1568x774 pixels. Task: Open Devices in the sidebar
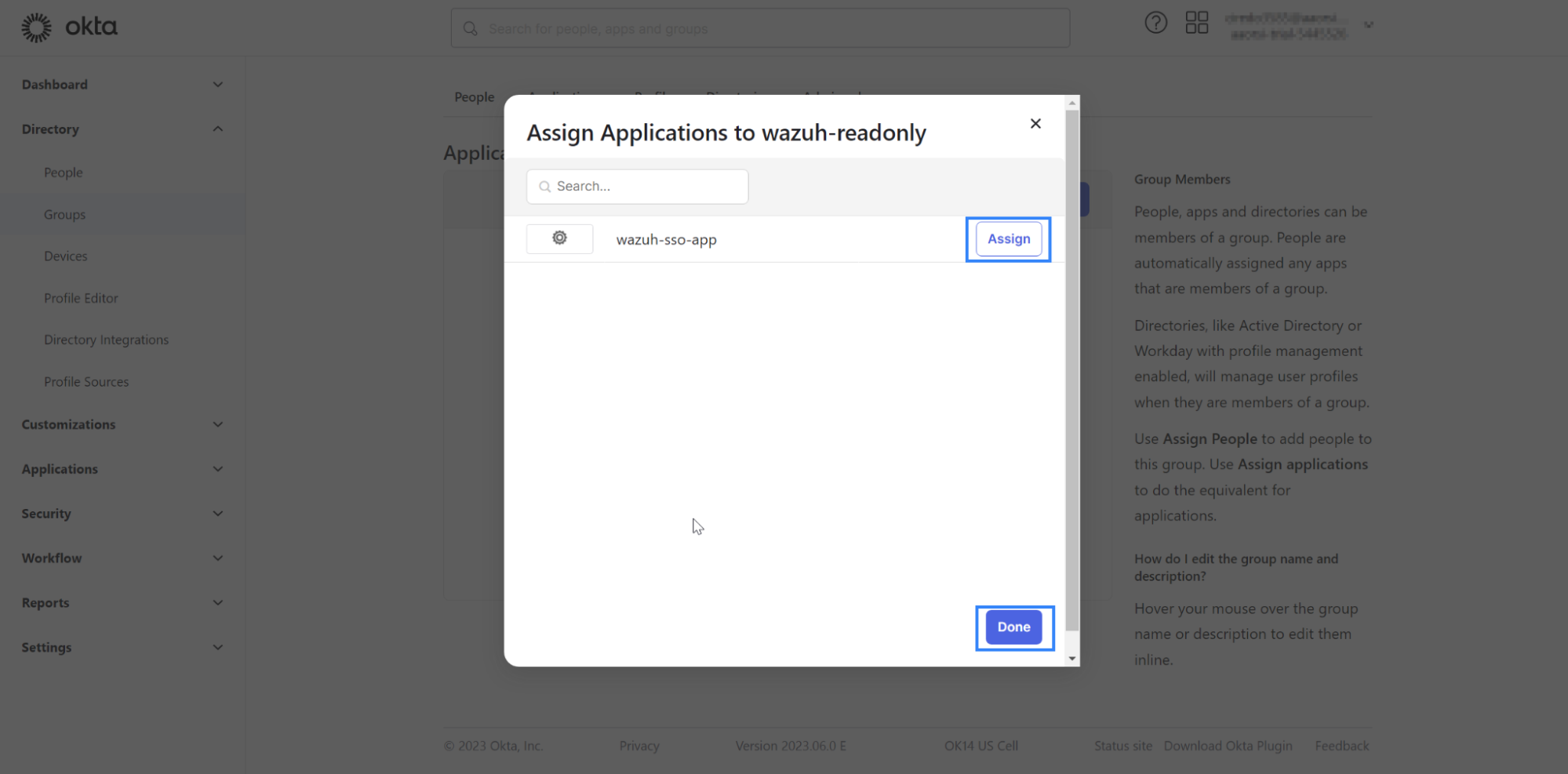point(65,256)
